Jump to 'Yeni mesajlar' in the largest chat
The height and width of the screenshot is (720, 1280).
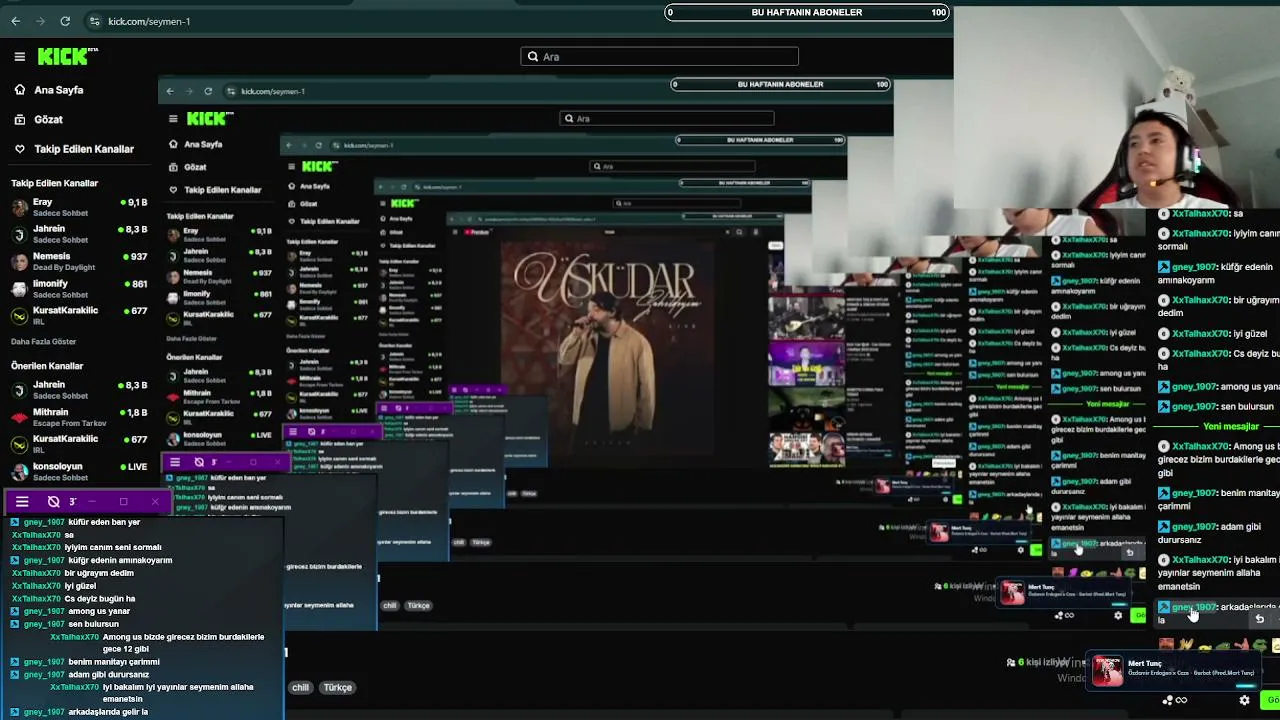pyautogui.click(x=1230, y=427)
